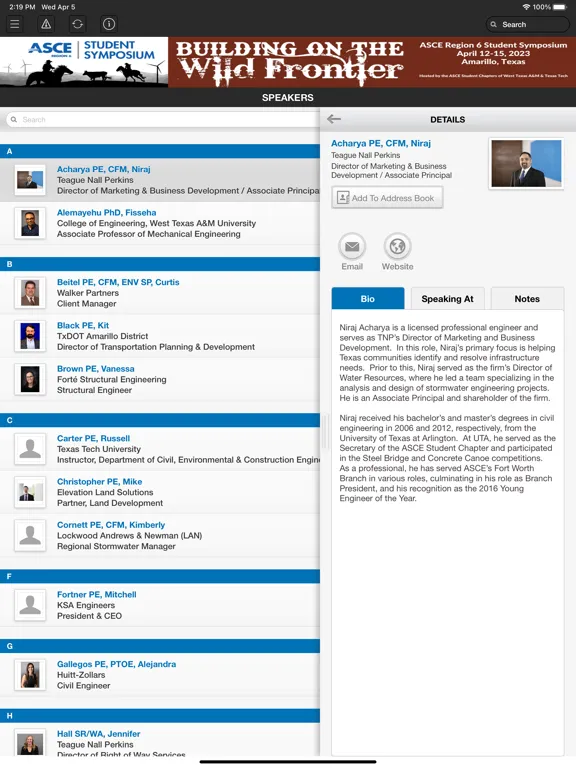Tap section header letter G
Screen dimensions: 576x768
9,647
